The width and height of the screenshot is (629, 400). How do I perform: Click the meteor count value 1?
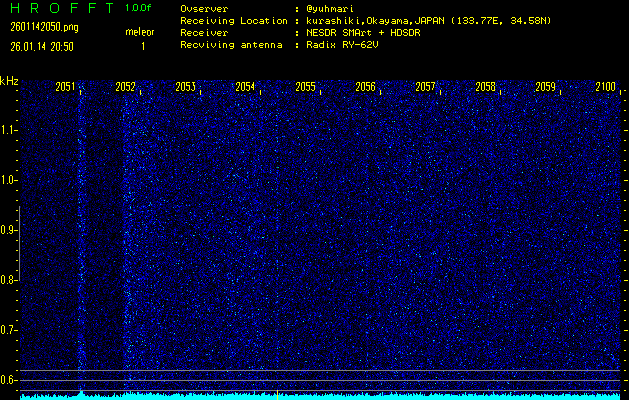(x=143, y=47)
